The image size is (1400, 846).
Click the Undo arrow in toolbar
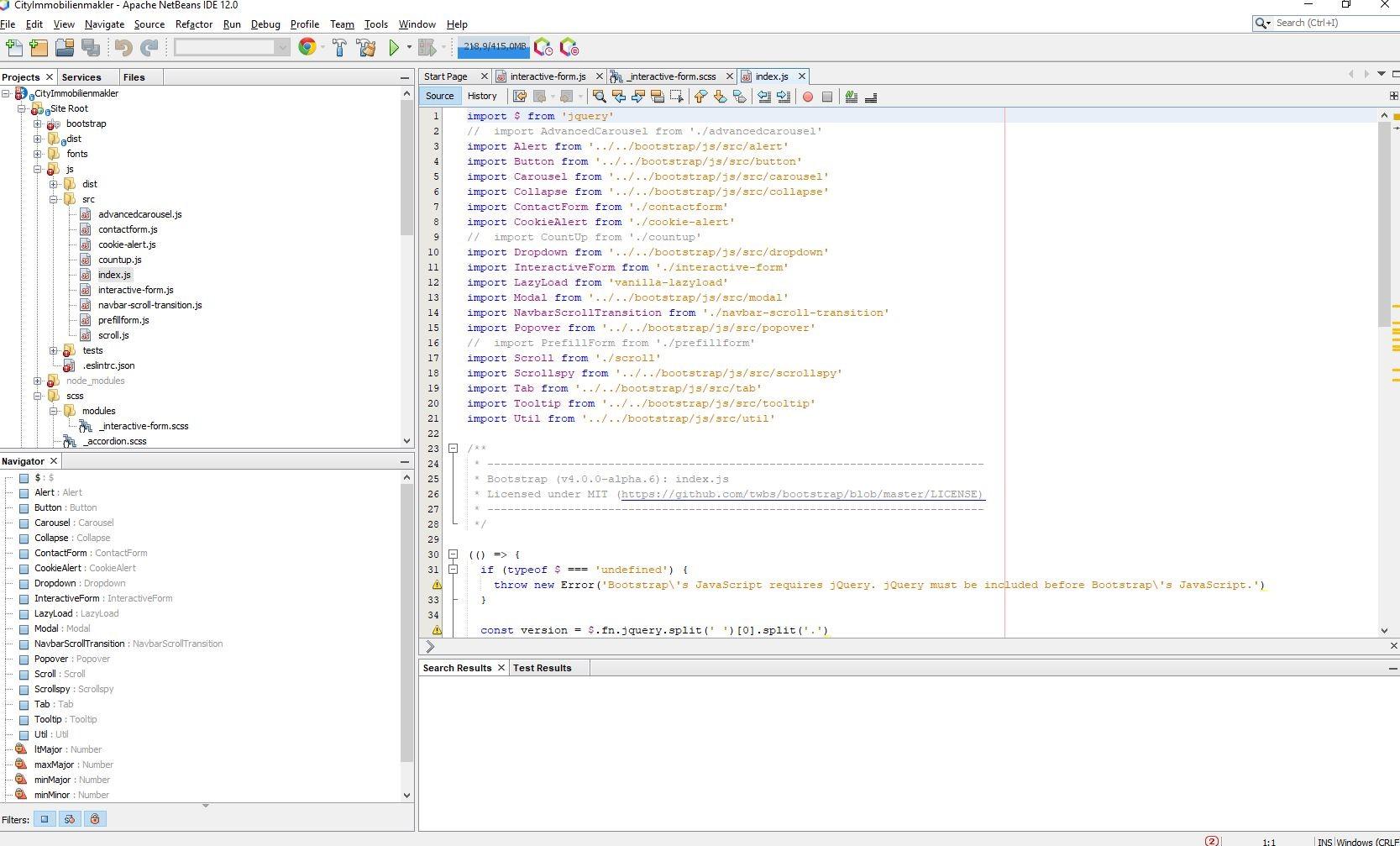[123, 48]
